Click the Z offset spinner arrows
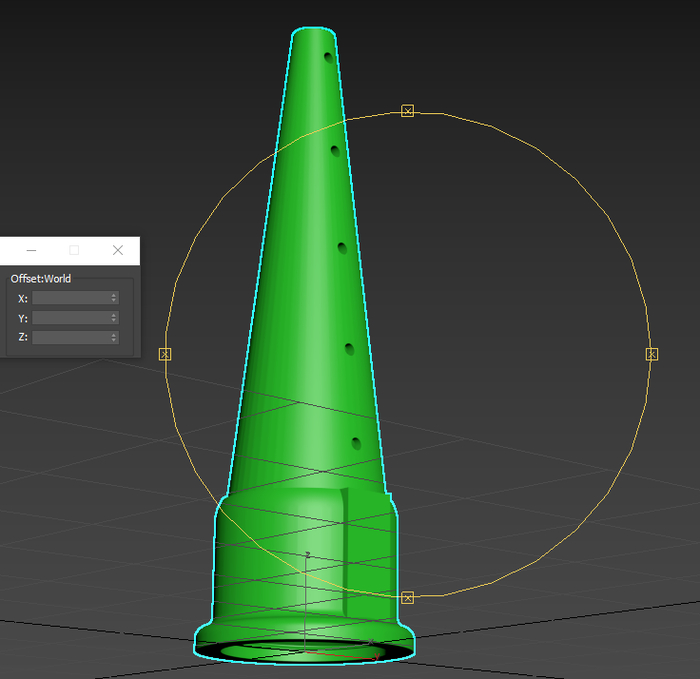 [x=114, y=338]
